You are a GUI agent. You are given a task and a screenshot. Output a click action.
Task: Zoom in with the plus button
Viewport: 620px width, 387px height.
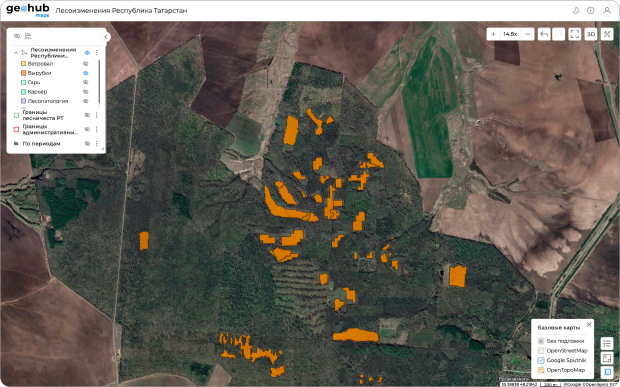pos(493,34)
